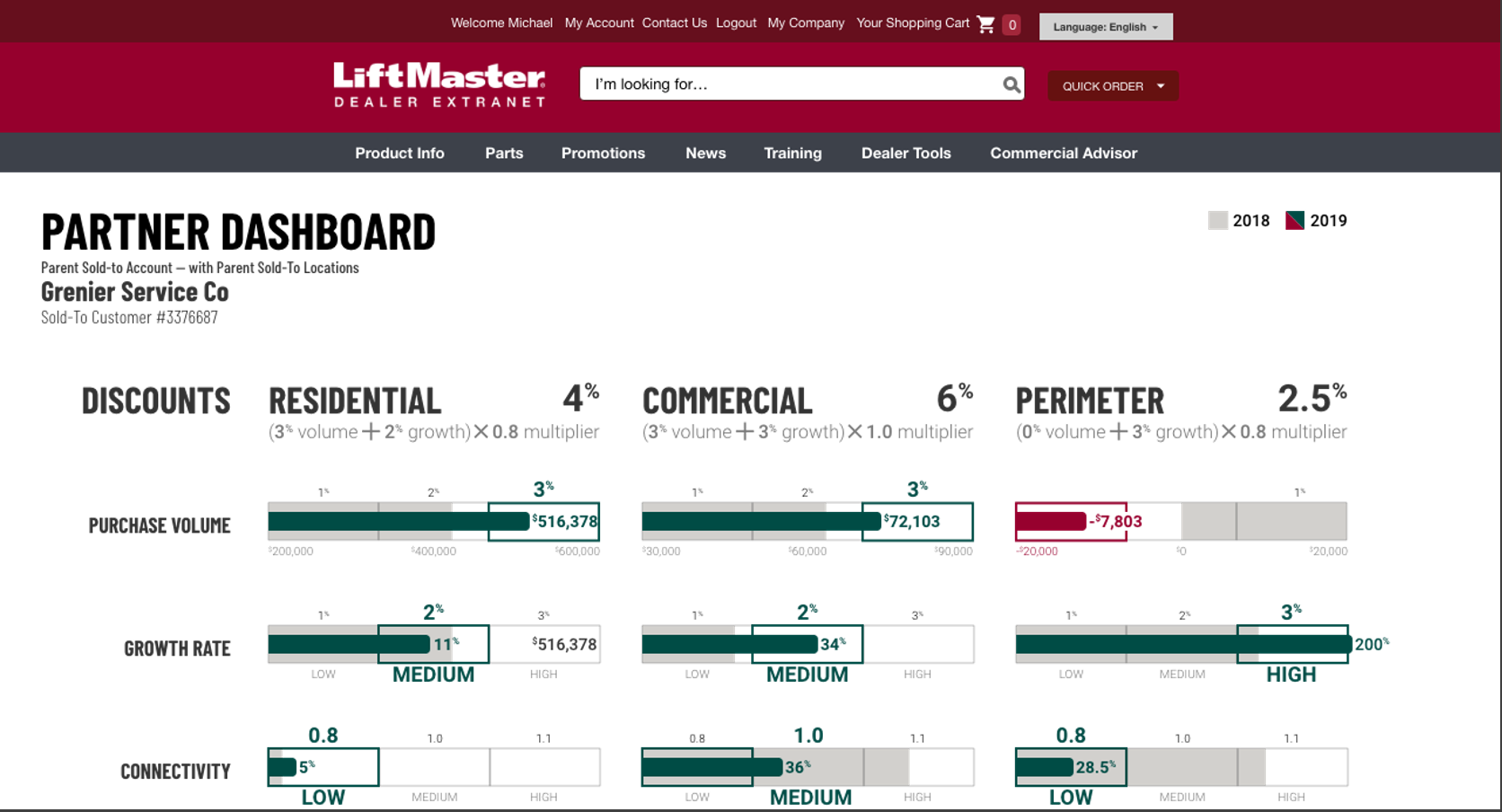Click Residential formula with 0.8 multiplier
This screenshot has height=812, width=1502.
click(434, 432)
